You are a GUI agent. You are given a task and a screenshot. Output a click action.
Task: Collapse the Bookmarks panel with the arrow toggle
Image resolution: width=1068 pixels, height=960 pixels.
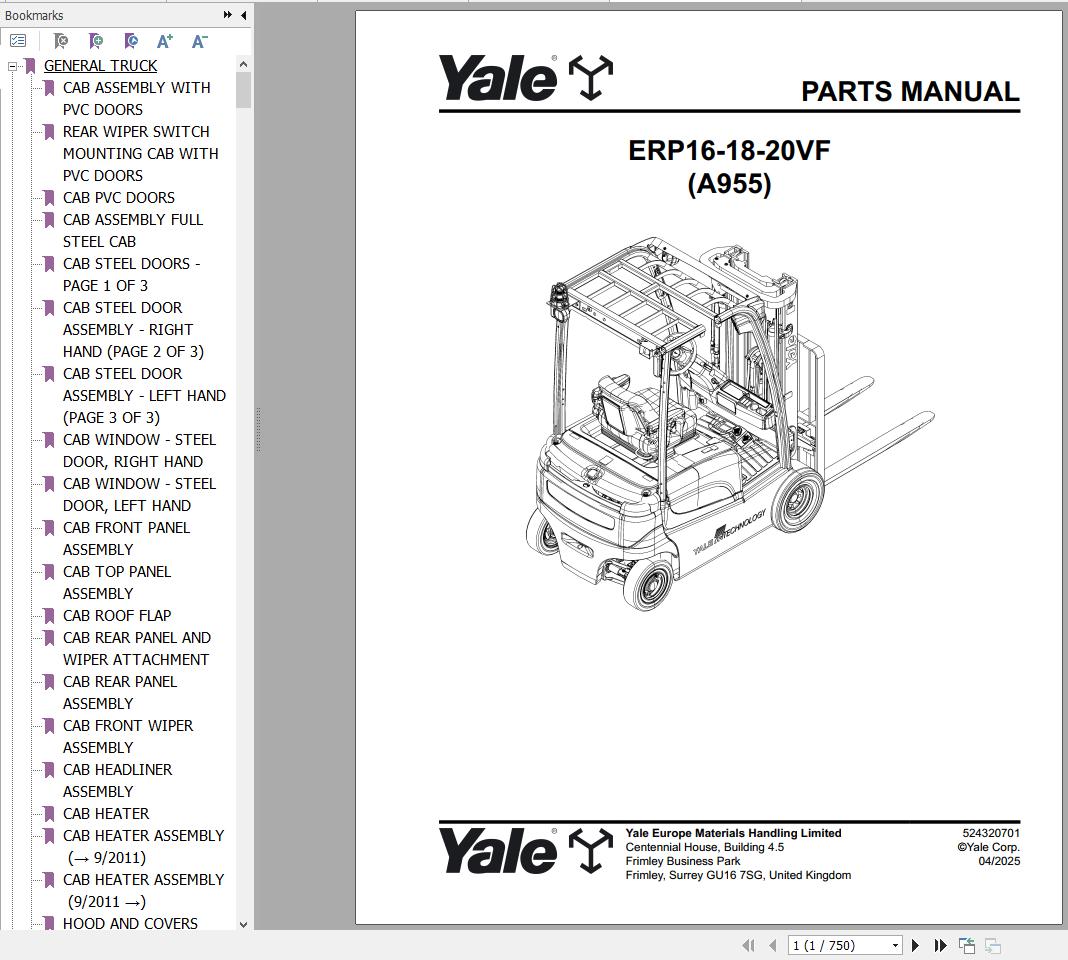coord(244,15)
